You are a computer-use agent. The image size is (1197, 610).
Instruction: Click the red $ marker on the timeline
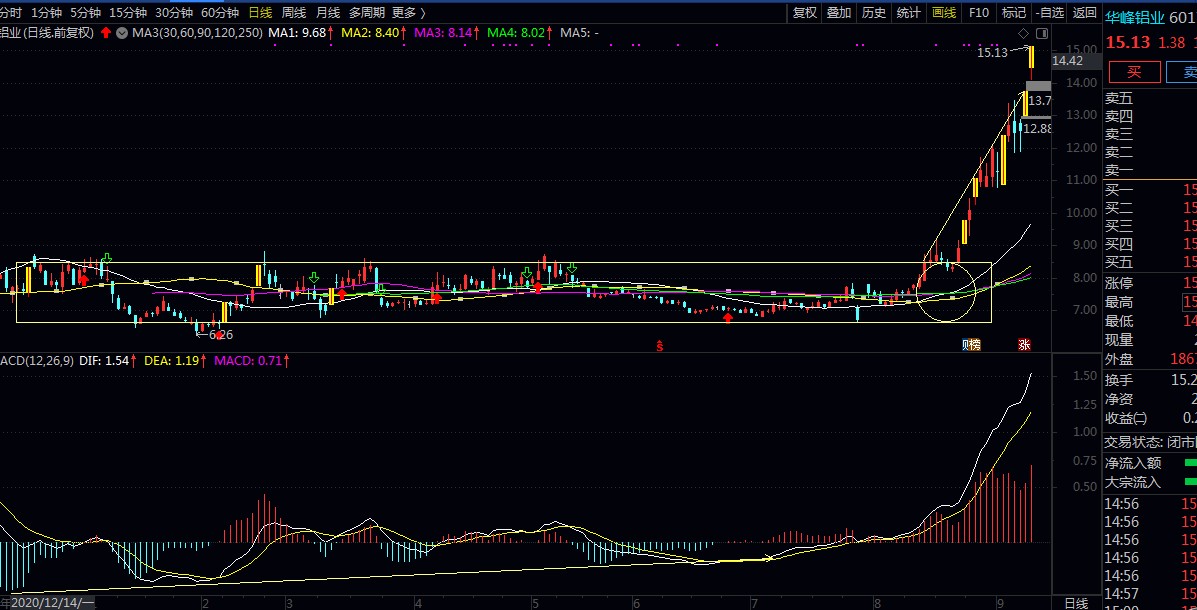tap(660, 346)
